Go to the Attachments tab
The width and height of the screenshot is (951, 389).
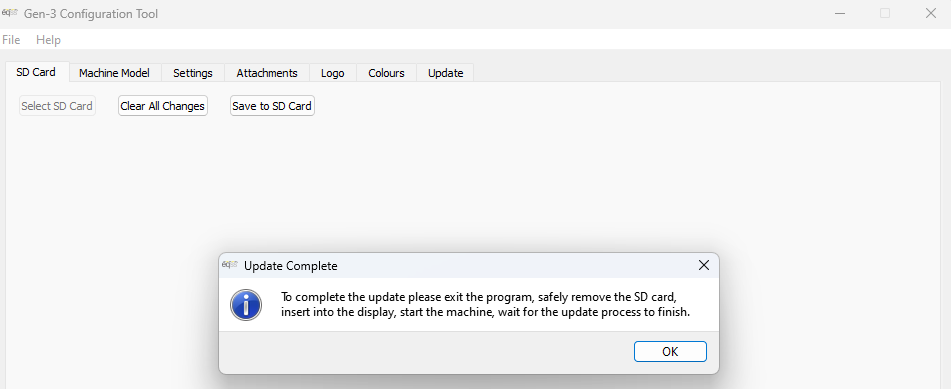coord(267,73)
